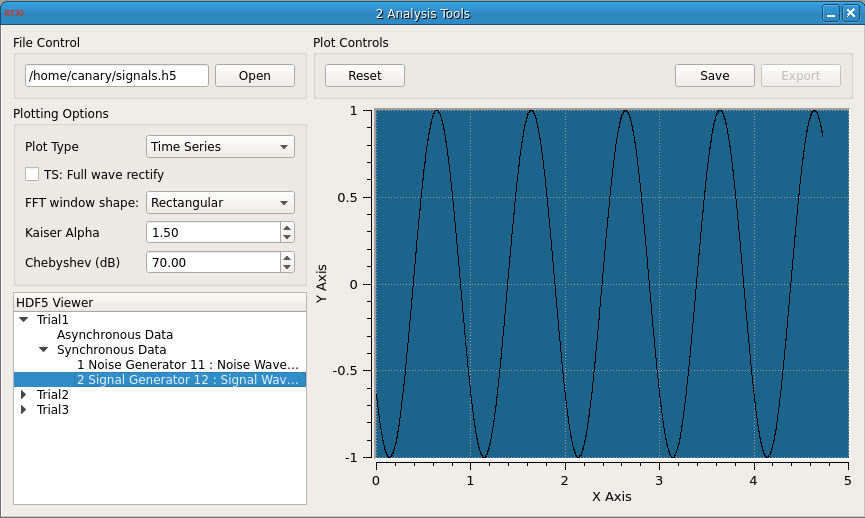Decrease Chebyshev dB with down arrow
The image size is (865, 518).
click(287, 267)
